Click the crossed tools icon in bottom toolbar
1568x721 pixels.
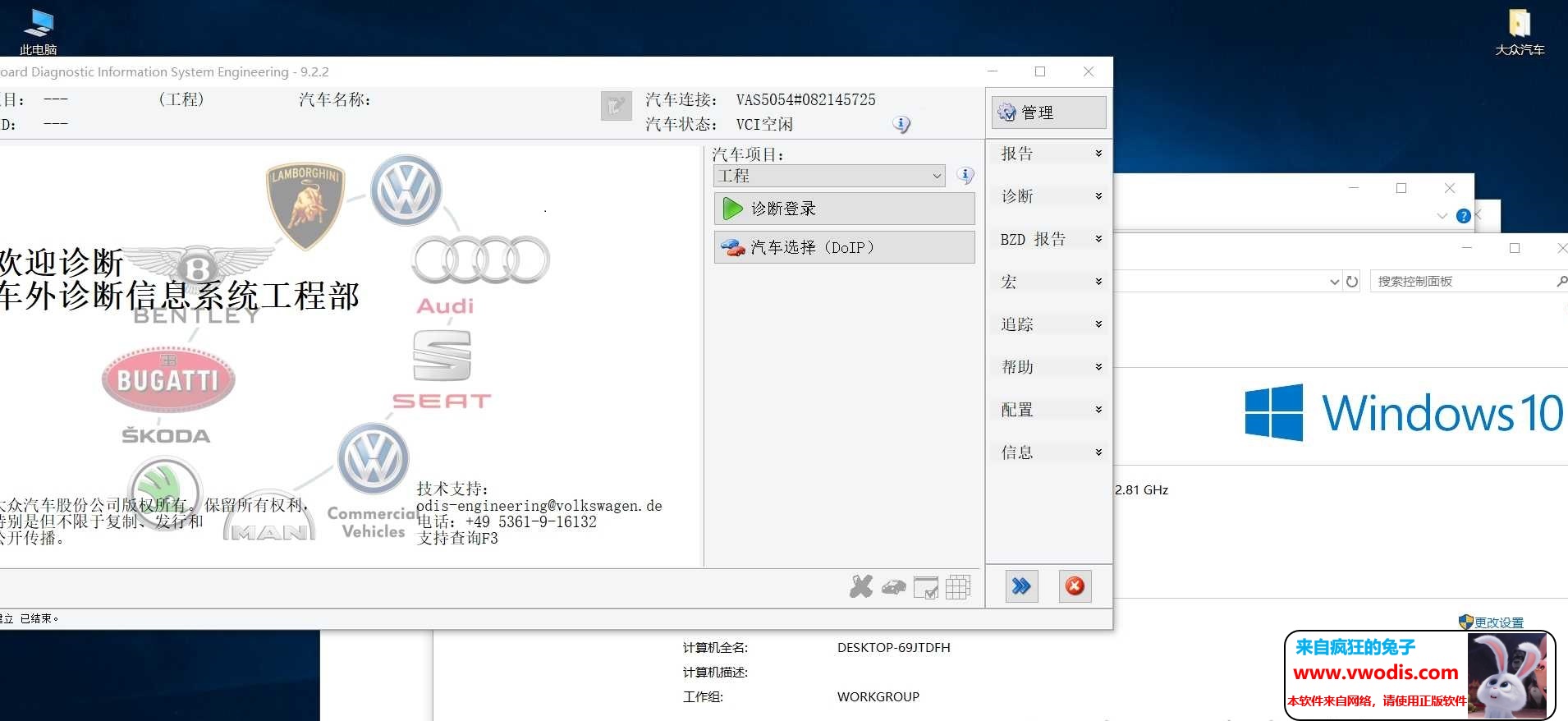pos(861,586)
